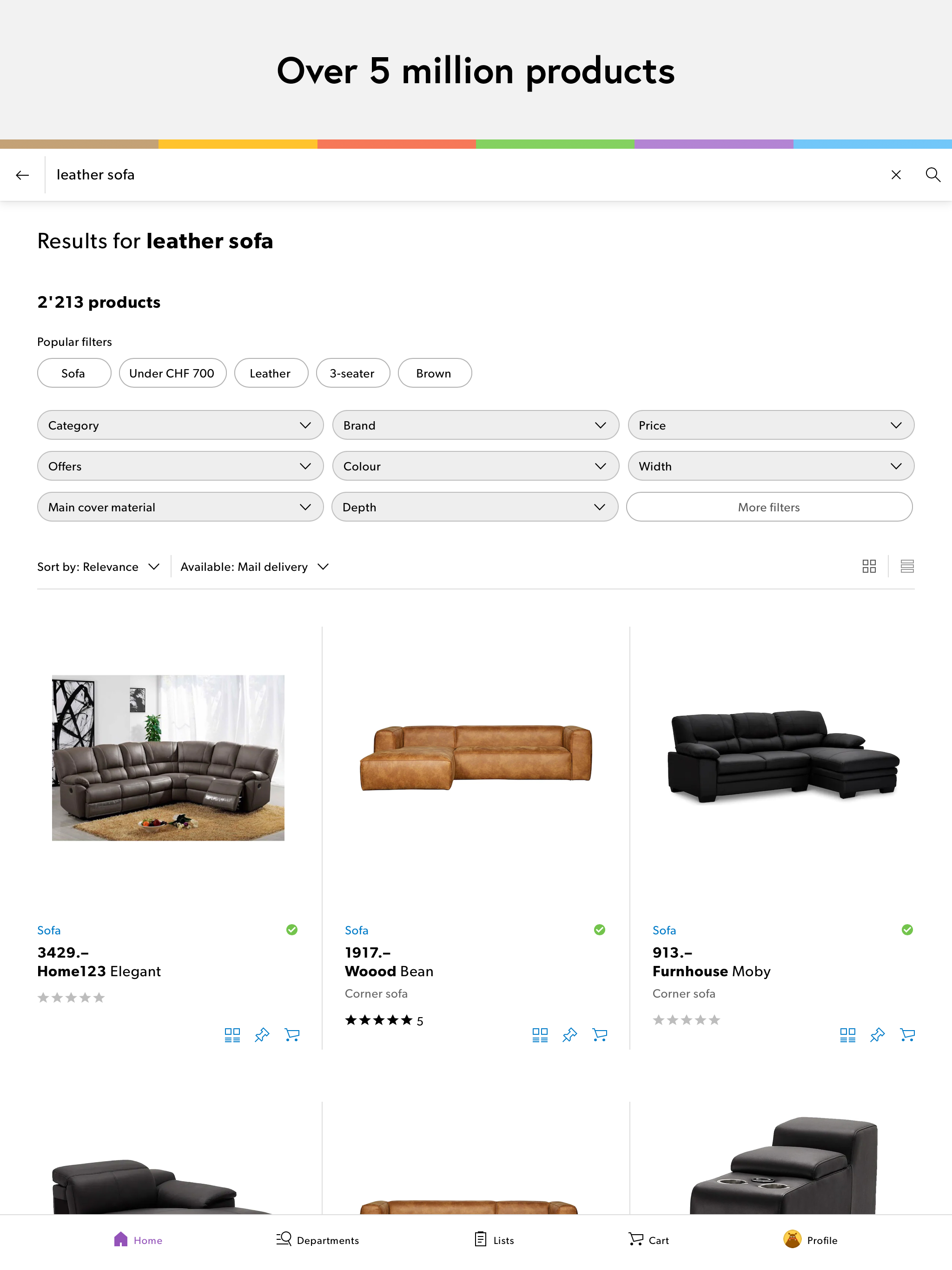Expand the Colour filter dropdown
Screen dimensions: 952x1270
tap(475, 466)
